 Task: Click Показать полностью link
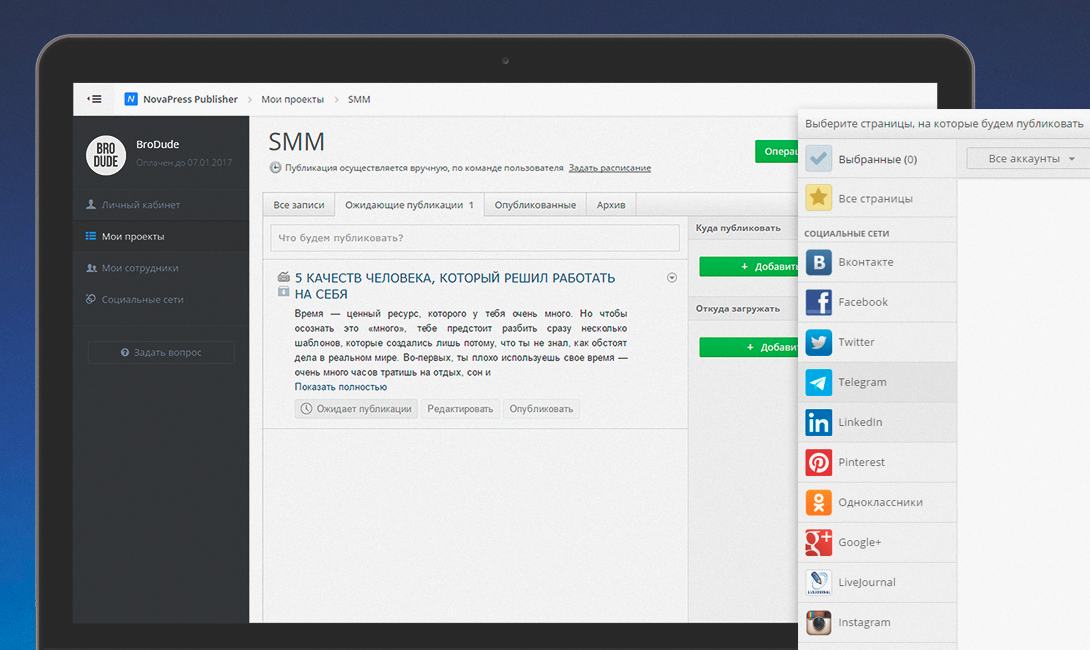[x=341, y=387]
